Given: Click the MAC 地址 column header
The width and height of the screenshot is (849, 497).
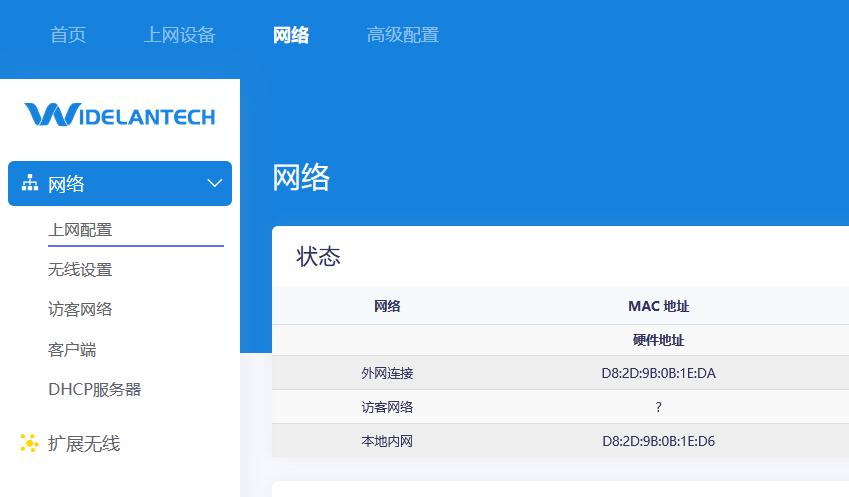Looking at the screenshot, I should [658, 306].
